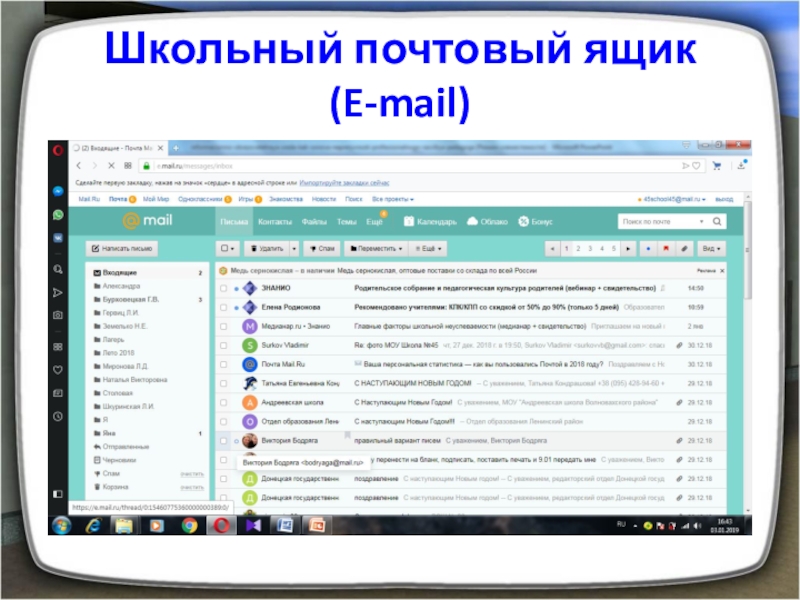The image size is (800, 600).
Task: Open Calendar in mail header
Action: (x=430, y=221)
